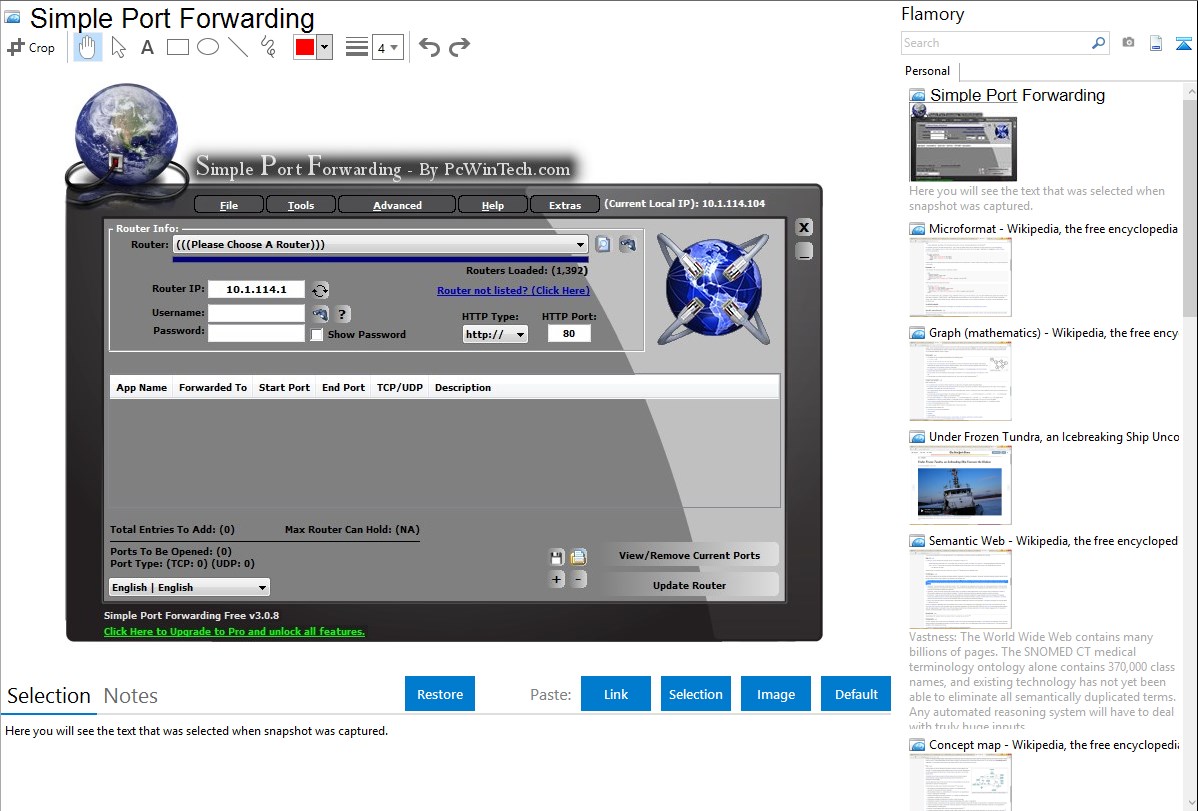The width and height of the screenshot is (1198, 811).
Task: Click the Username input field
Action: click(x=256, y=313)
